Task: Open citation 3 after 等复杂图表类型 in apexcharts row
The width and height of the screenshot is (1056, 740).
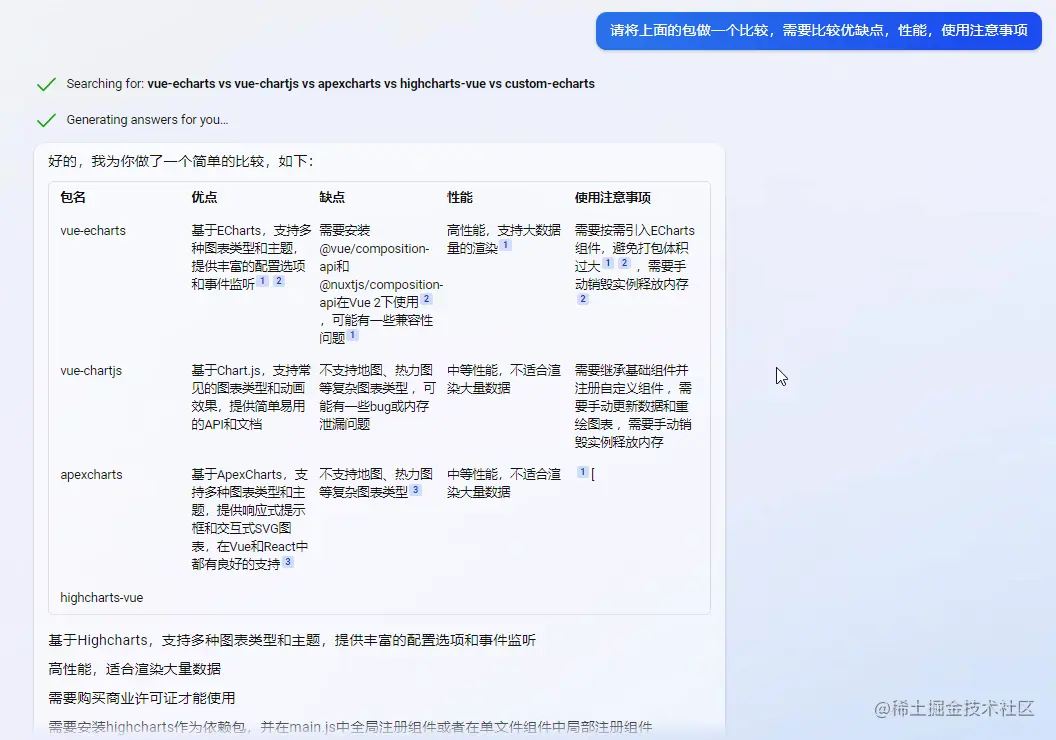Action: pos(416,490)
